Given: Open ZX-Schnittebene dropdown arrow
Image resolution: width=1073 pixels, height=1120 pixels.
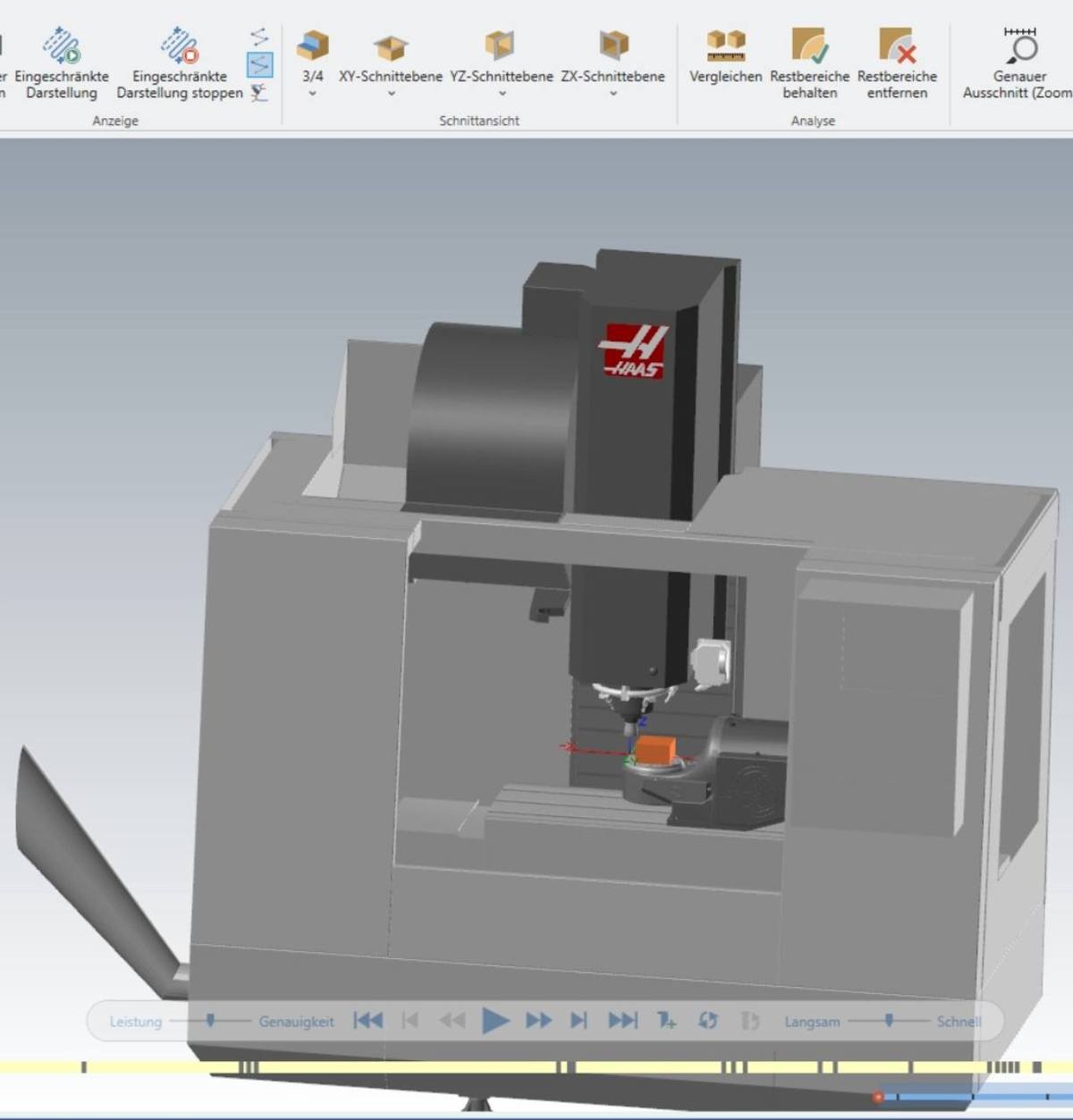Looking at the screenshot, I should click(613, 93).
